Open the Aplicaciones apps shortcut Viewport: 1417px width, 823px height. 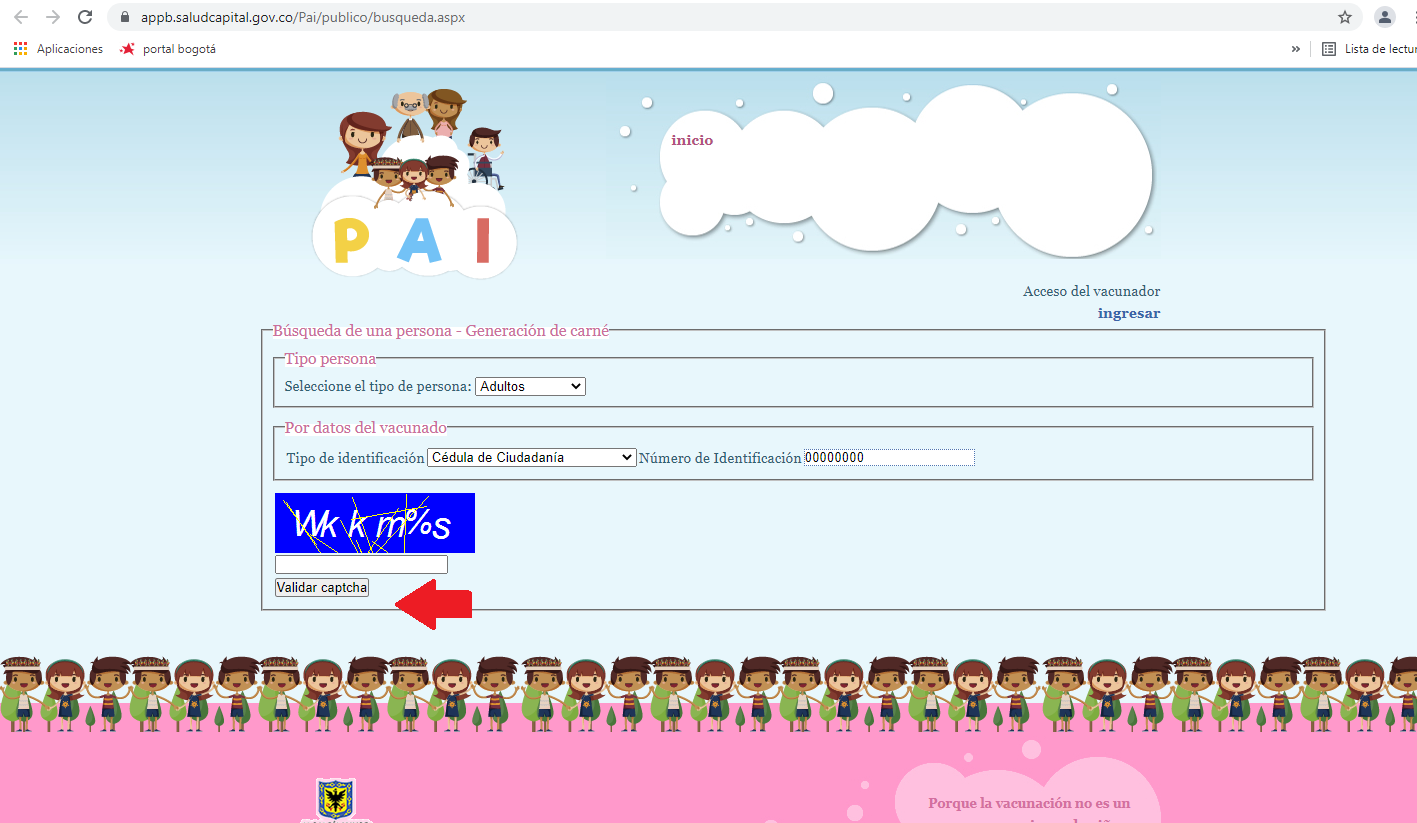[58, 49]
